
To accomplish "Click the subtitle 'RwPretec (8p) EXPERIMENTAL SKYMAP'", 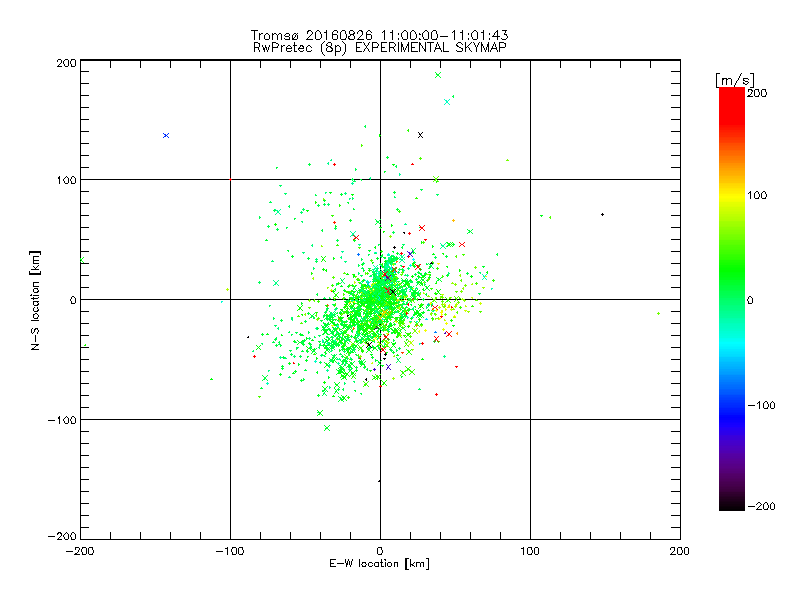I will pyautogui.click(x=380, y=47).
